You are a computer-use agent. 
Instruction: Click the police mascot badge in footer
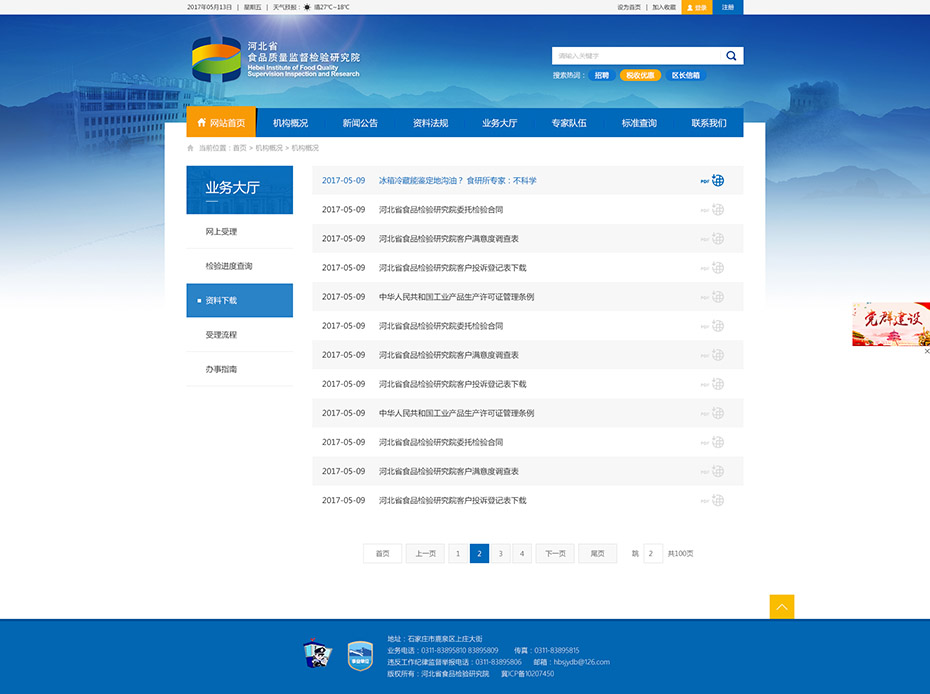coord(317,655)
